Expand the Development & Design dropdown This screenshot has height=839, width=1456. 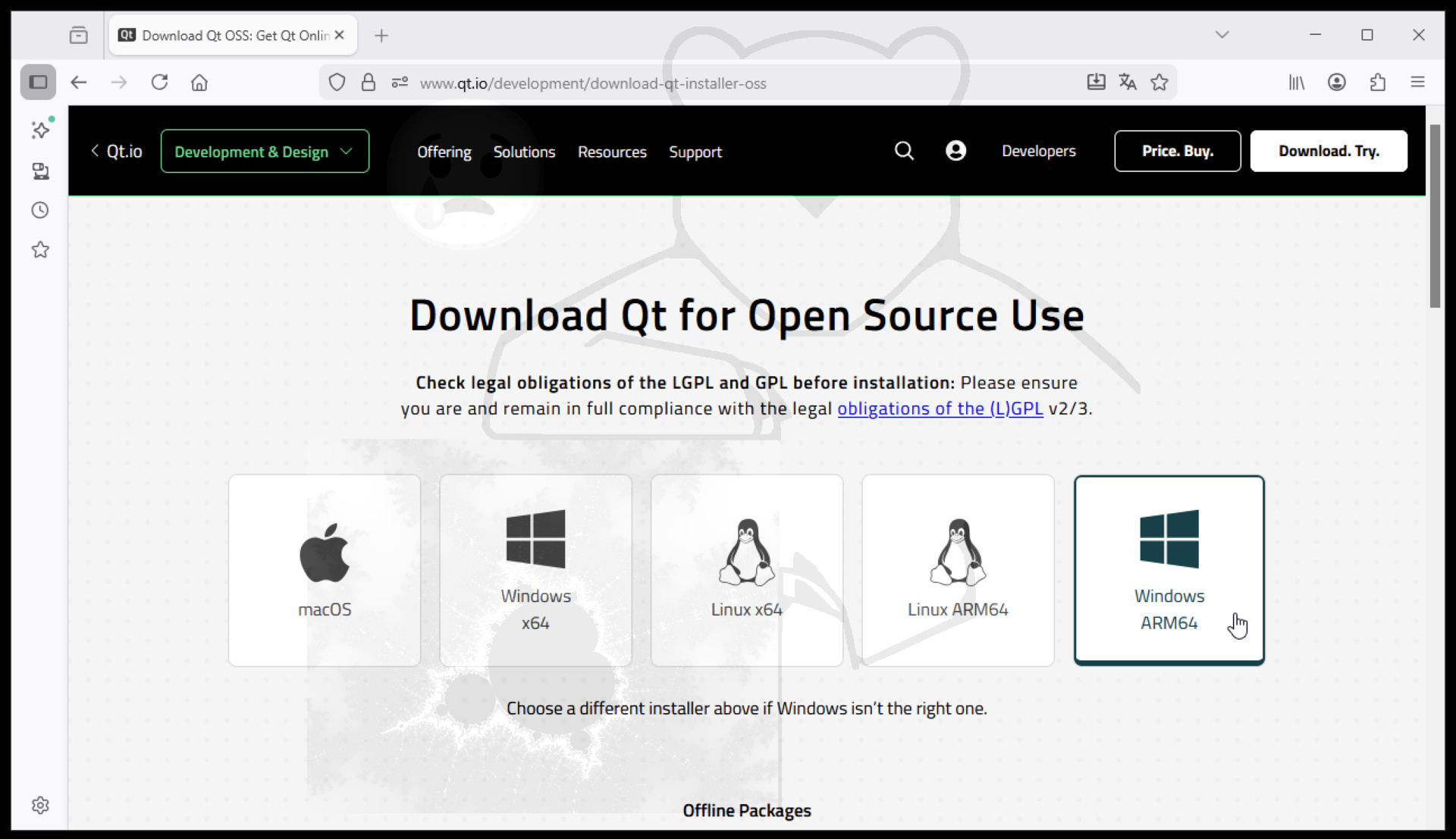(265, 152)
